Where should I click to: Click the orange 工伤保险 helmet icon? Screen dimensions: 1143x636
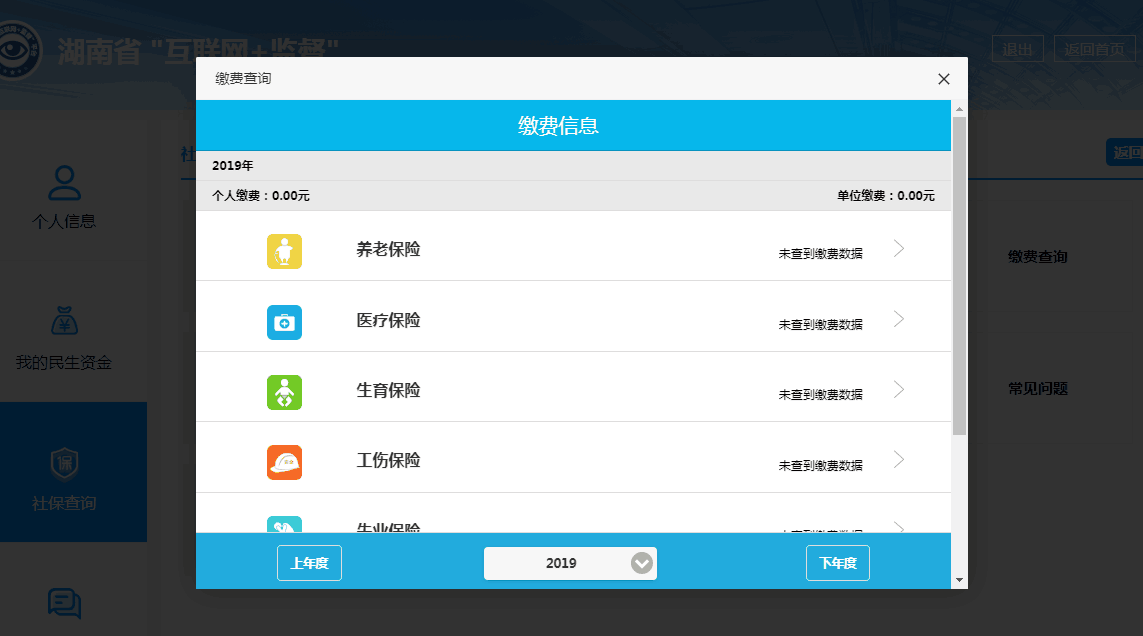284,462
